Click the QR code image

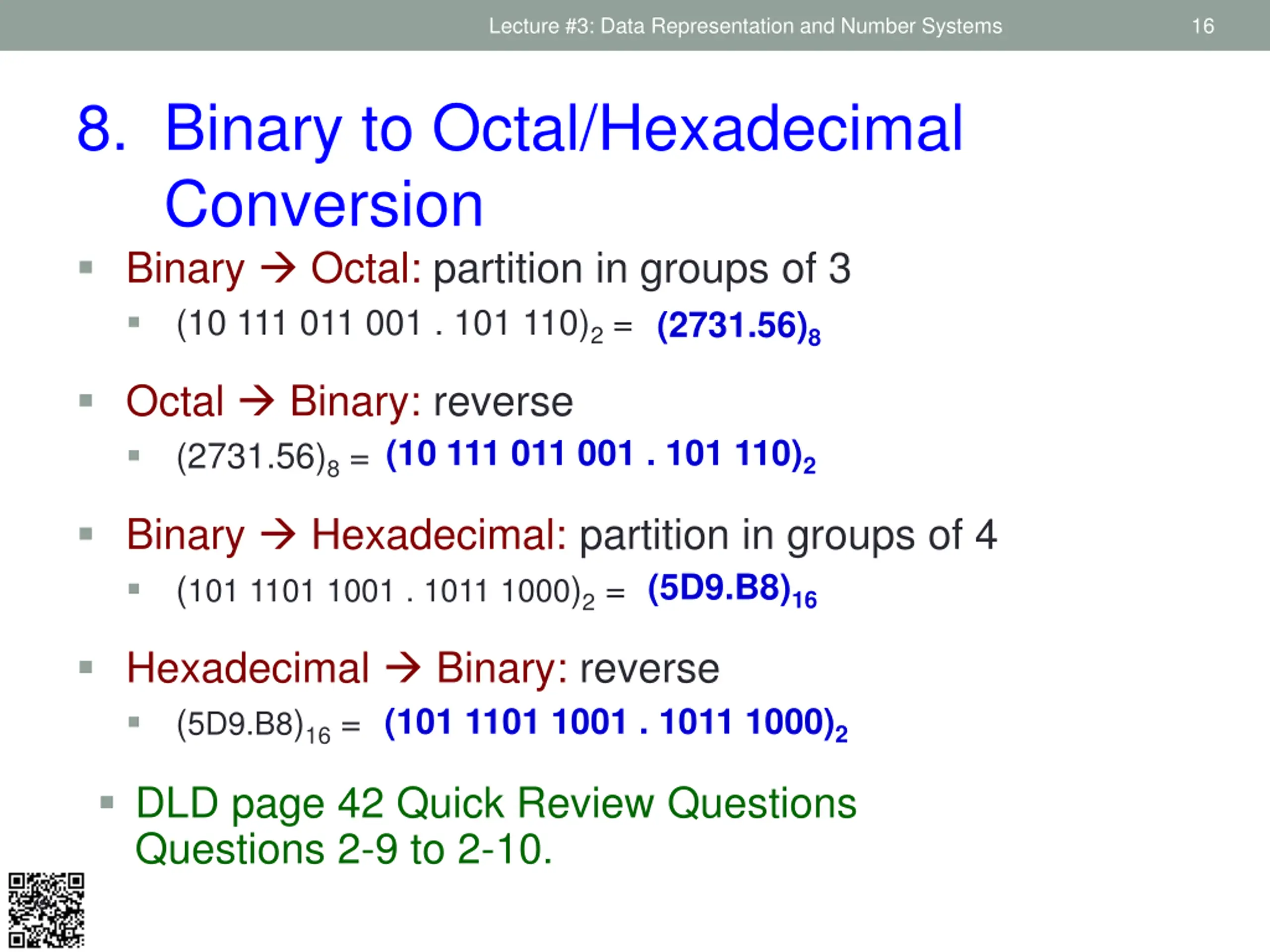(x=46, y=910)
